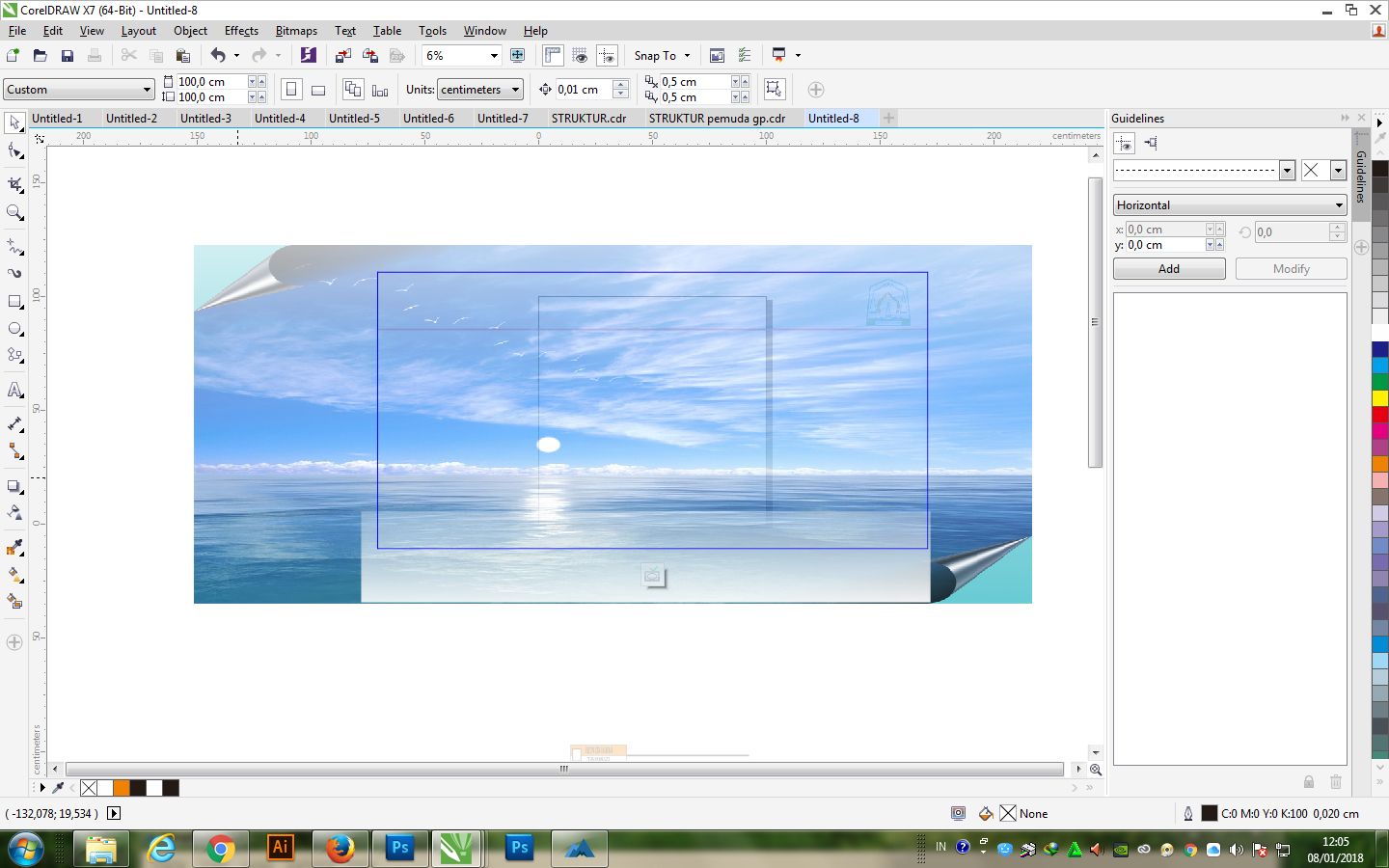The width and height of the screenshot is (1389, 868).
Task: Select the Pick tool
Action: click(14, 122)
